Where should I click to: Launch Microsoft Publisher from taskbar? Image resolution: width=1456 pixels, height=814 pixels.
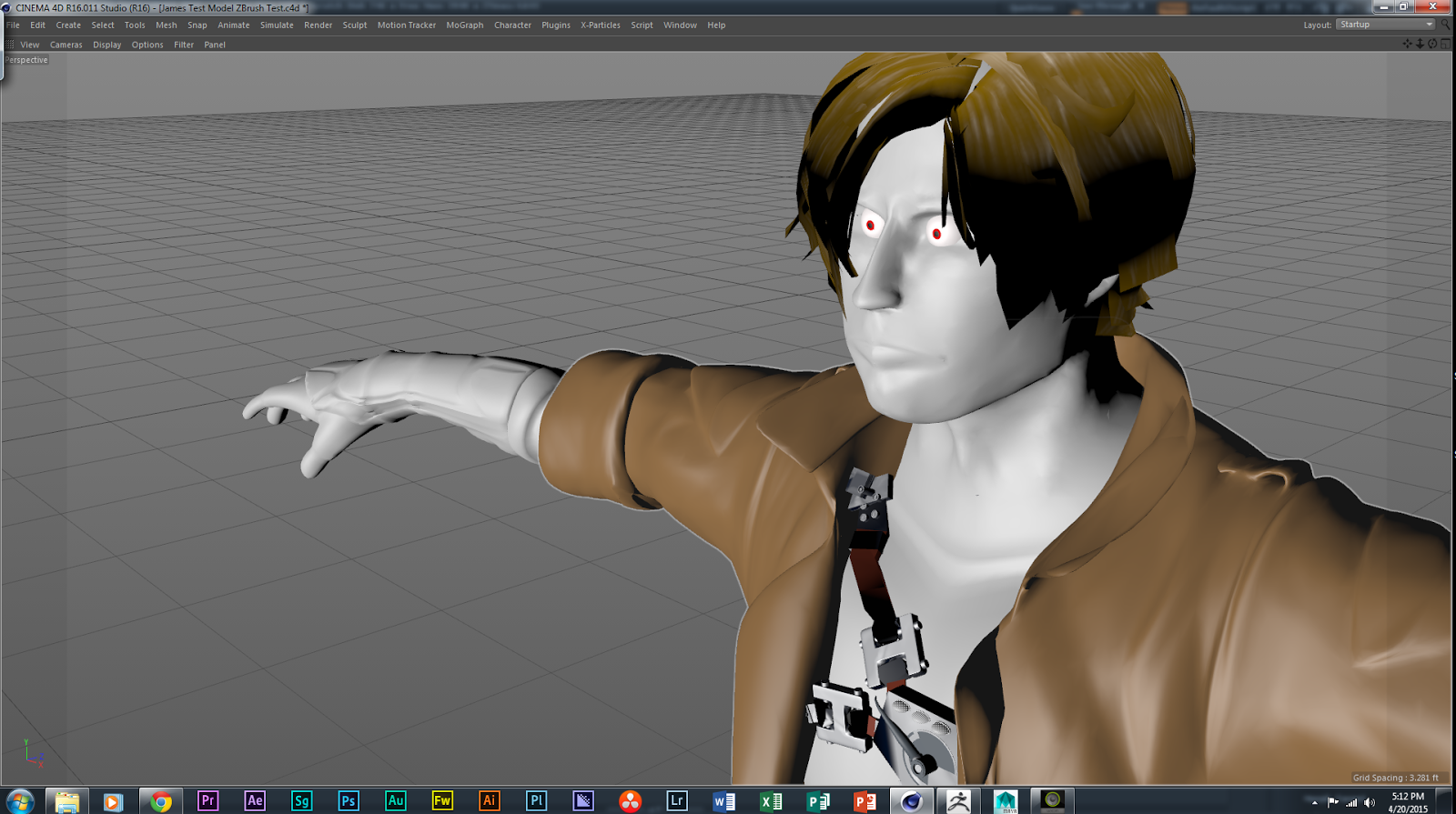[818, 801]
